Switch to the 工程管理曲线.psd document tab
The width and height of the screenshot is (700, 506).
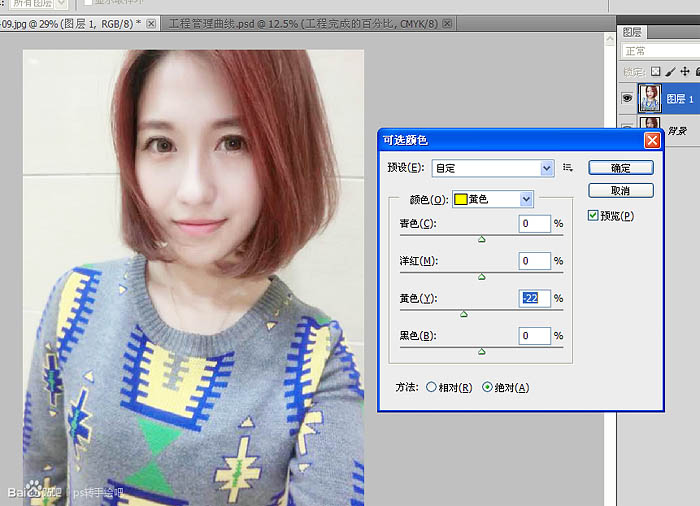(x=300, y=23)
